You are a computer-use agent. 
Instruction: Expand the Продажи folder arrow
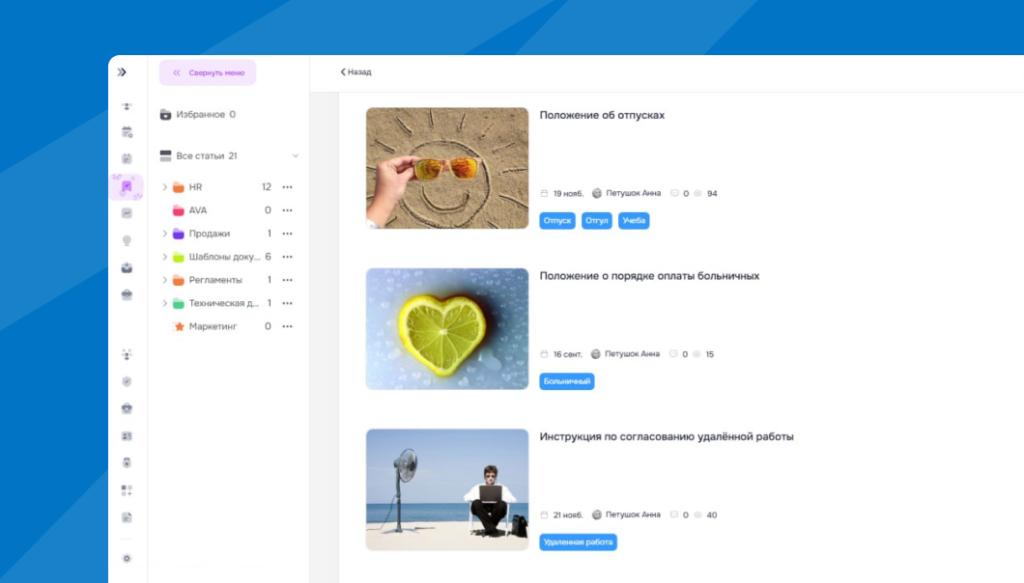164,234
